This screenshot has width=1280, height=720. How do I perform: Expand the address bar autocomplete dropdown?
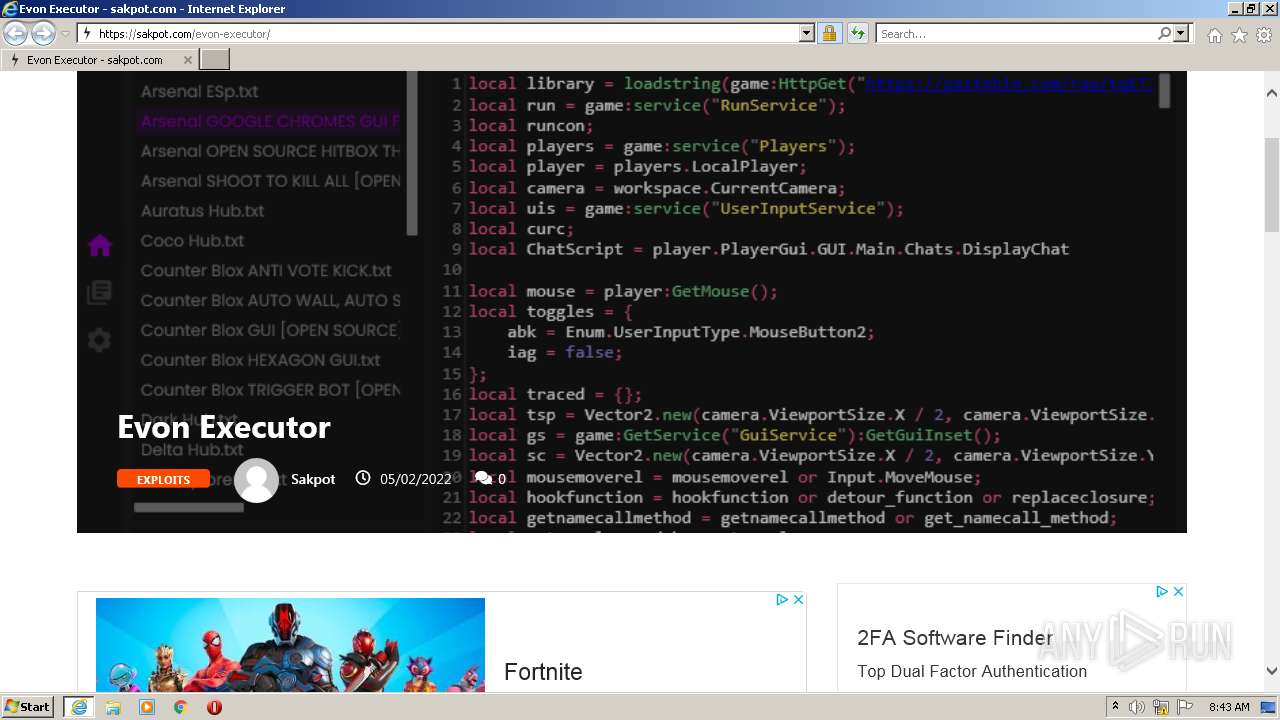(x=807, y=34)
